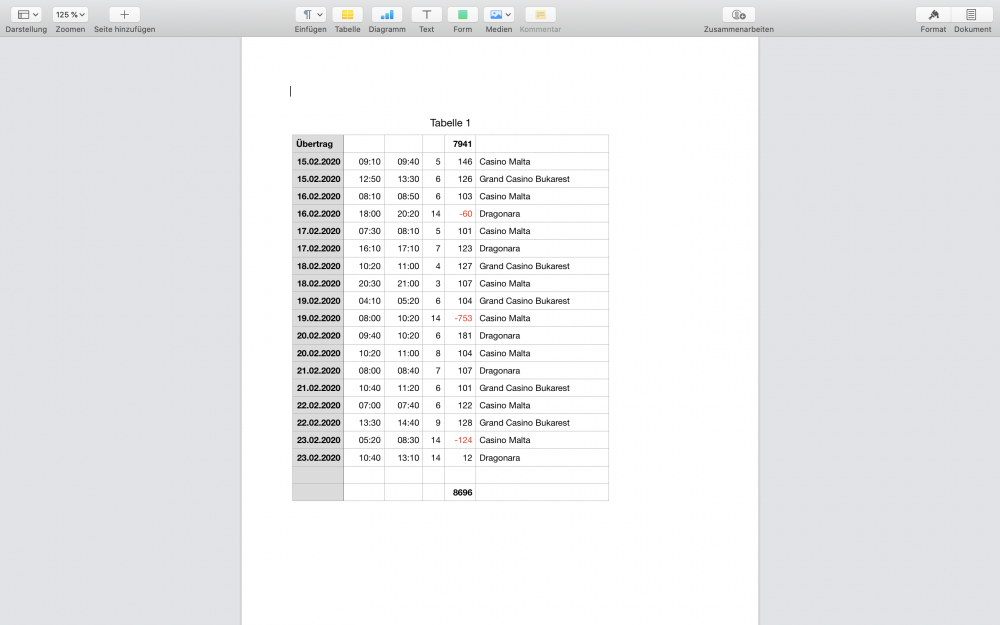Select the 04:10 start time cell
The width and height of the screenshot is (1000, 625).
coord(364,301)
